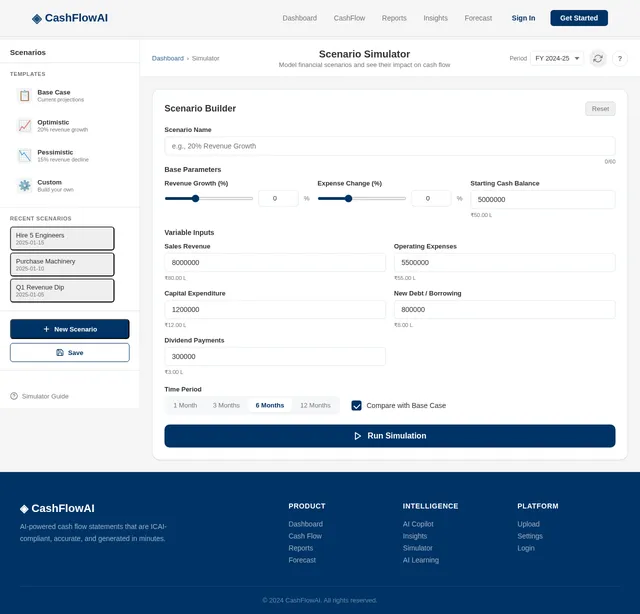The image size is (640, 614).
Task: Click footer Cash Flow link
Action: click(x=305, y=536)
